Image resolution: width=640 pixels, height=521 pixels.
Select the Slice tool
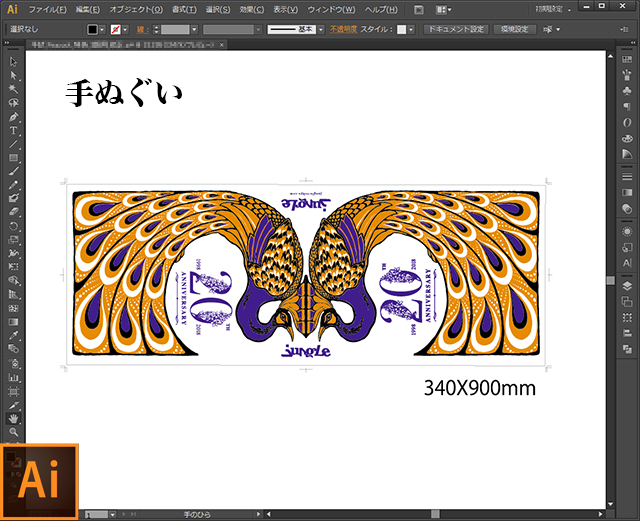pos(13,405)
